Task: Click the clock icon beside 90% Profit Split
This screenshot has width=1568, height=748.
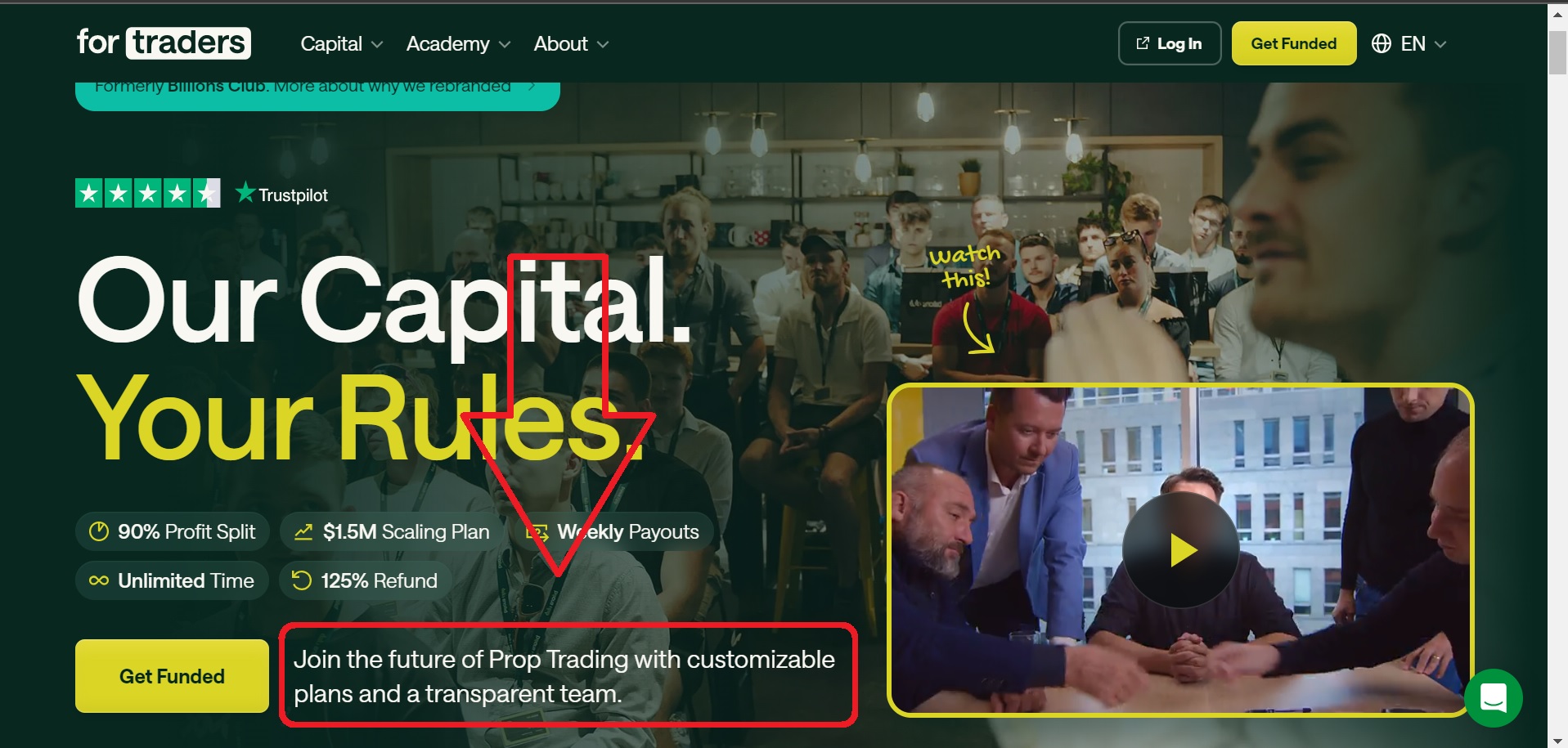Action: point(99,531)
